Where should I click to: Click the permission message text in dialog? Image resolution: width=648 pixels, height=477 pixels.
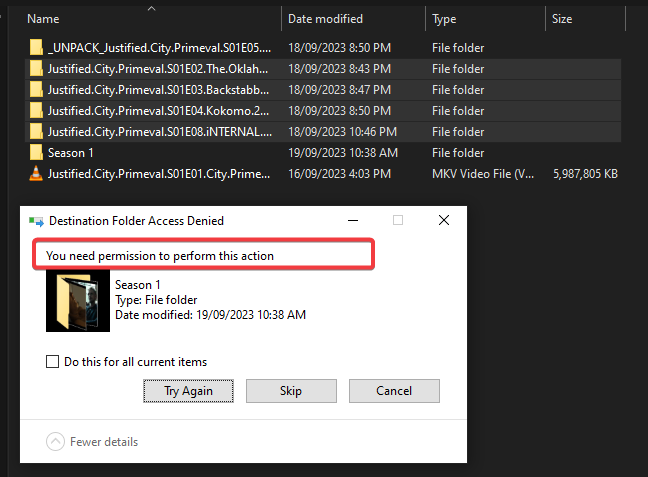[x=160, y=256]
